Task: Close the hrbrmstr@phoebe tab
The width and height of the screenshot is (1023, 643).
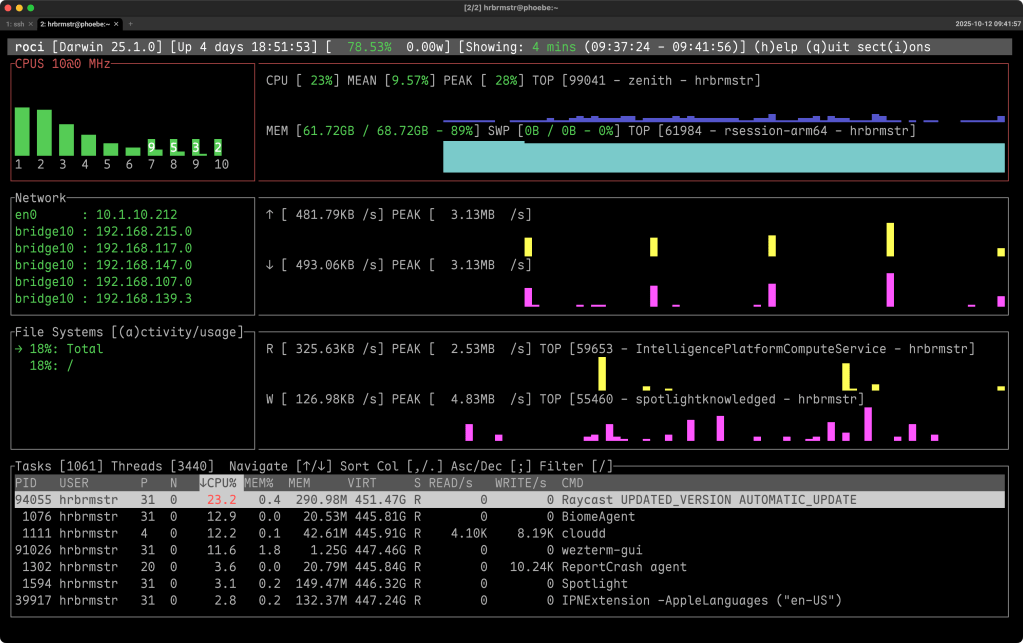Action: click(x=116, y=23)
